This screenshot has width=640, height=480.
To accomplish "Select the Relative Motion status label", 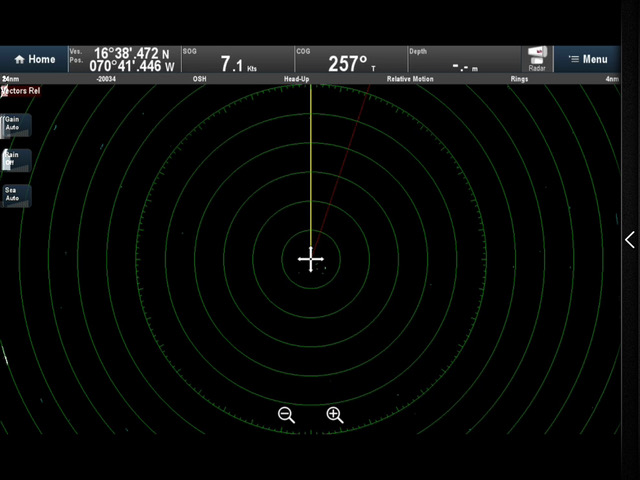I will tap(410, 79).
